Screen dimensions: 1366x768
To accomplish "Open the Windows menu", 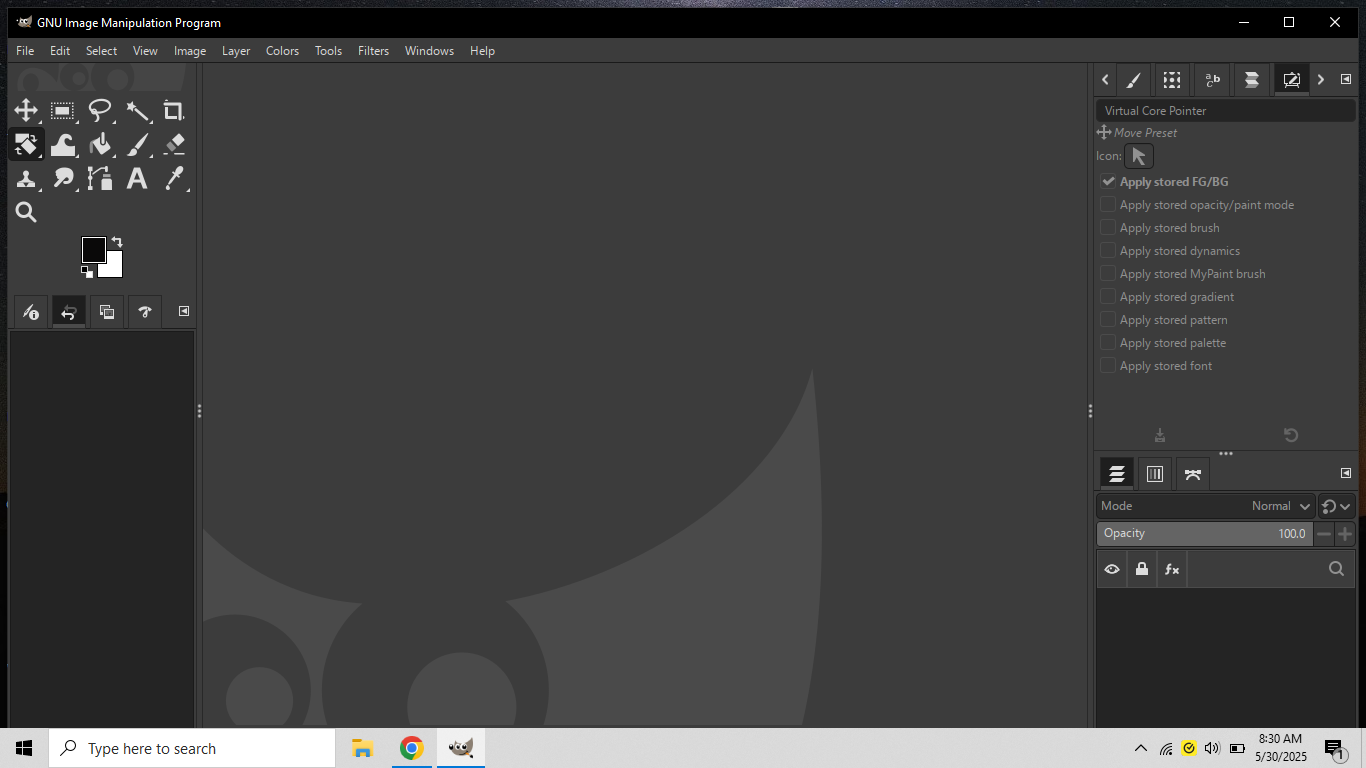I will (429, 51).
